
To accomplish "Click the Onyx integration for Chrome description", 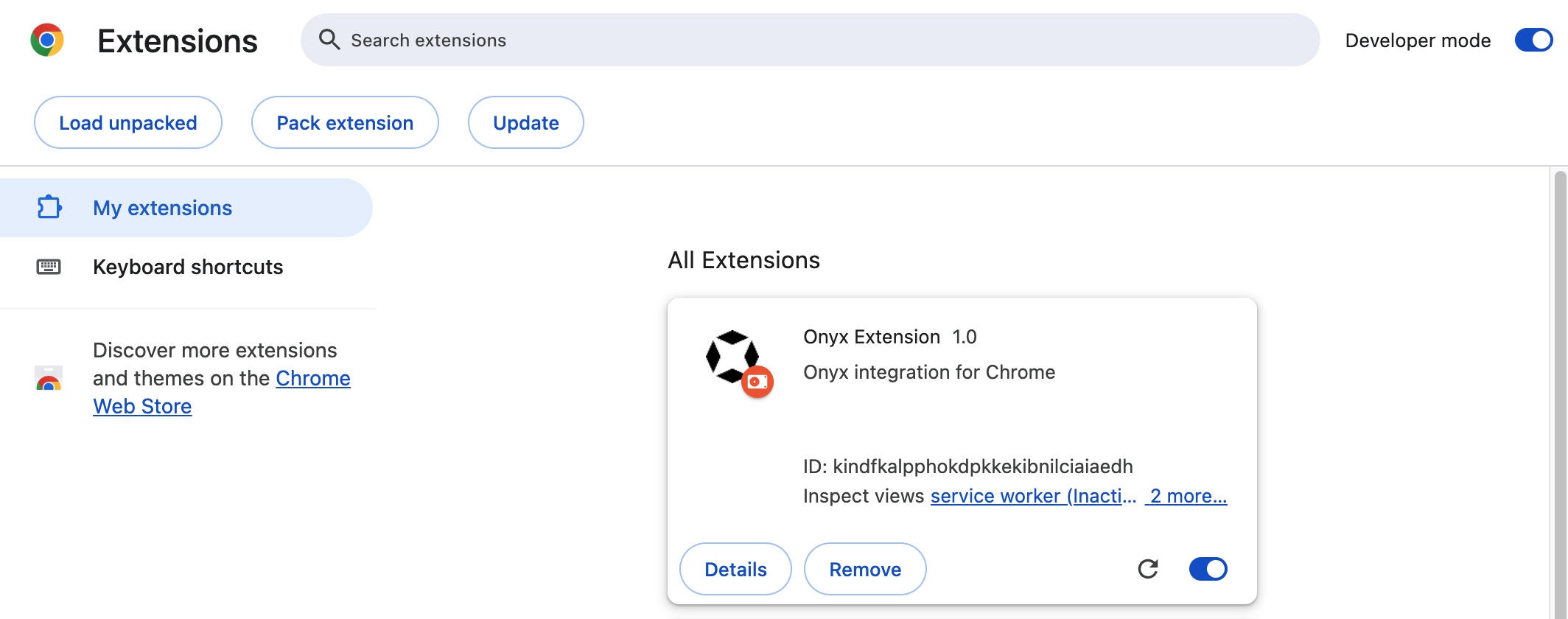I will click(x=929, y=372).
